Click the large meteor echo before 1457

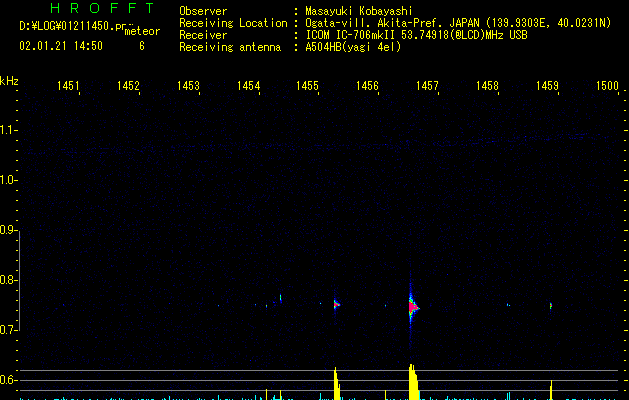(x=413, y=307)
